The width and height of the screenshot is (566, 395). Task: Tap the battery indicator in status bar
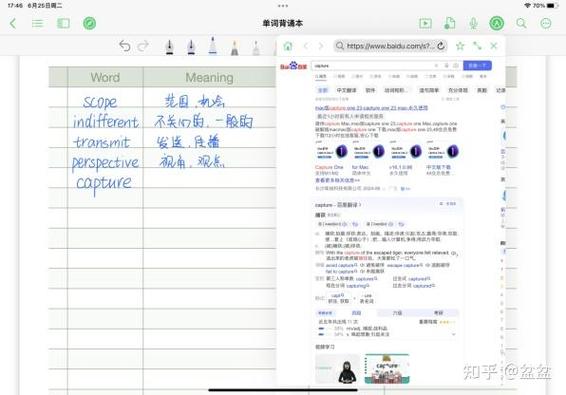pyautogui.click(x=552, y=6)
